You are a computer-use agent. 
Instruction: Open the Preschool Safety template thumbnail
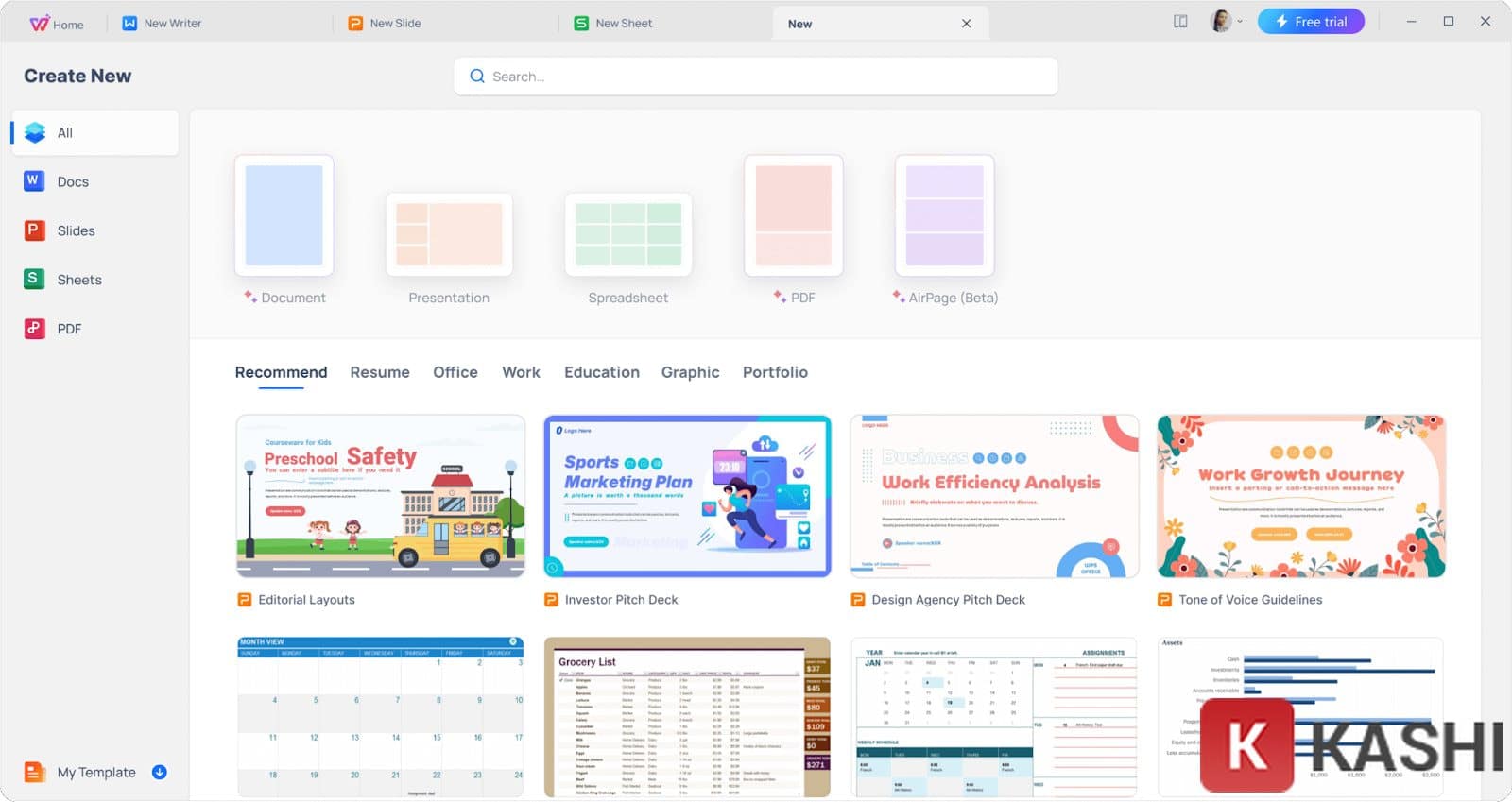tap(381, 496)
